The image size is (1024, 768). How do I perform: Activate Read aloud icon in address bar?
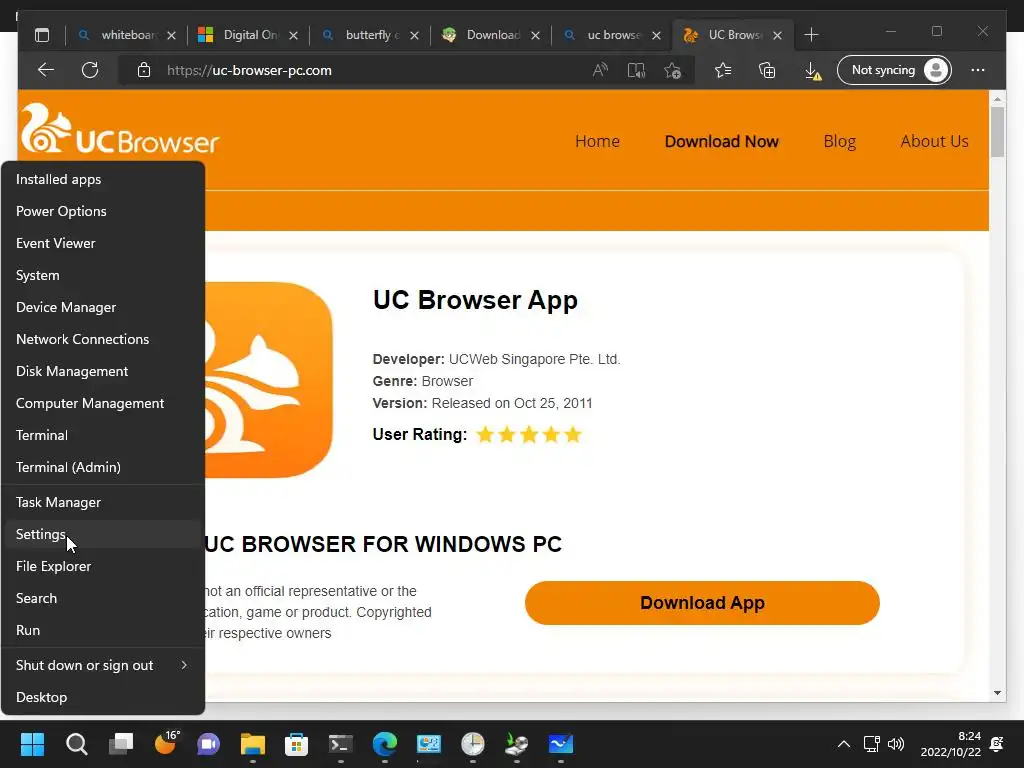[x=600, y=70]
